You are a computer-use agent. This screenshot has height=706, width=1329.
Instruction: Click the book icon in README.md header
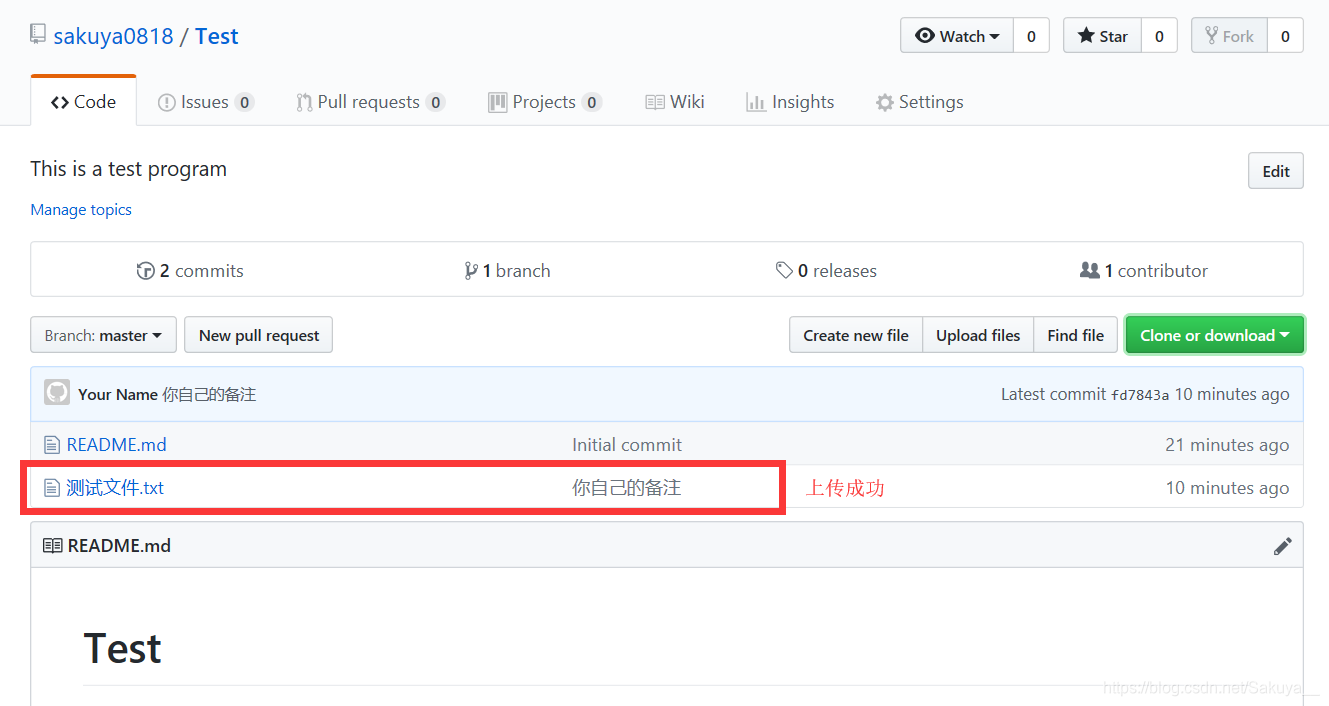pos(52,546)
